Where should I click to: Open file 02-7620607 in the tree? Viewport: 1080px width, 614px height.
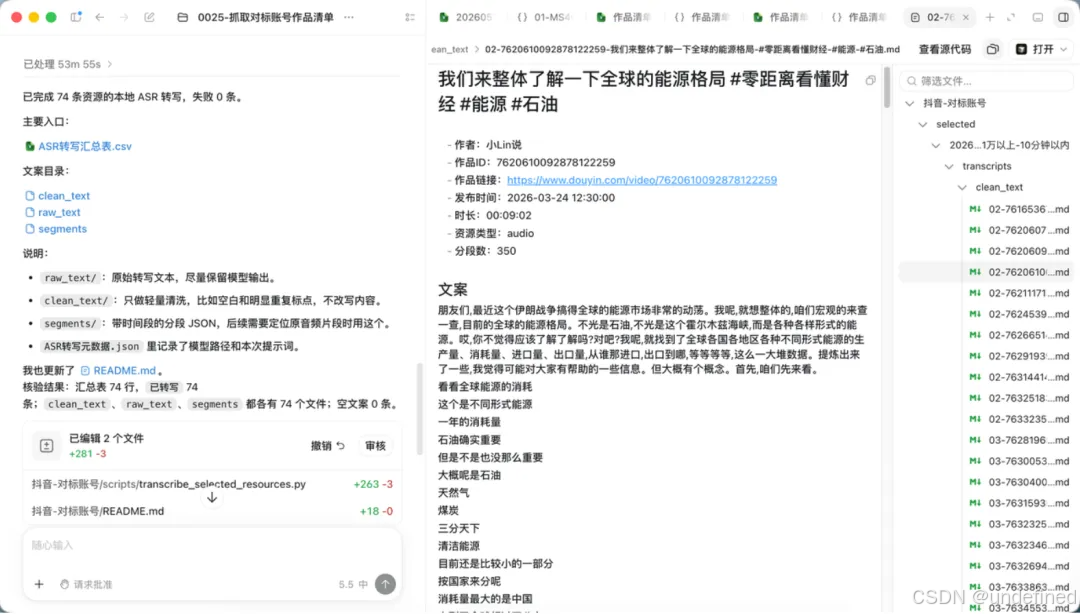1019,230
